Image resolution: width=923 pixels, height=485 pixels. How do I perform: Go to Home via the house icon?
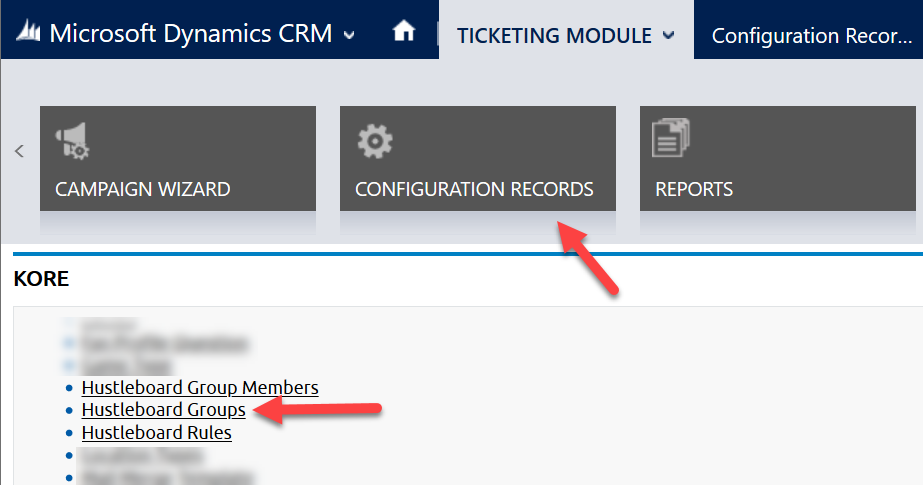tap(404, 31)
